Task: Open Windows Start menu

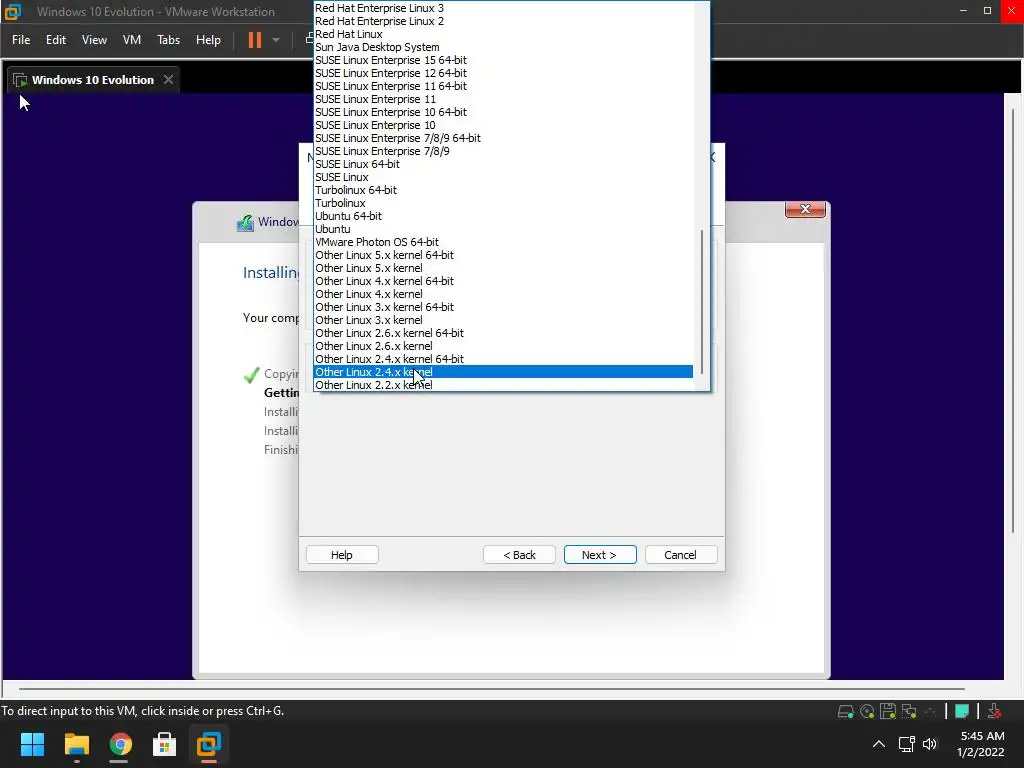Action: pos(32,744)
